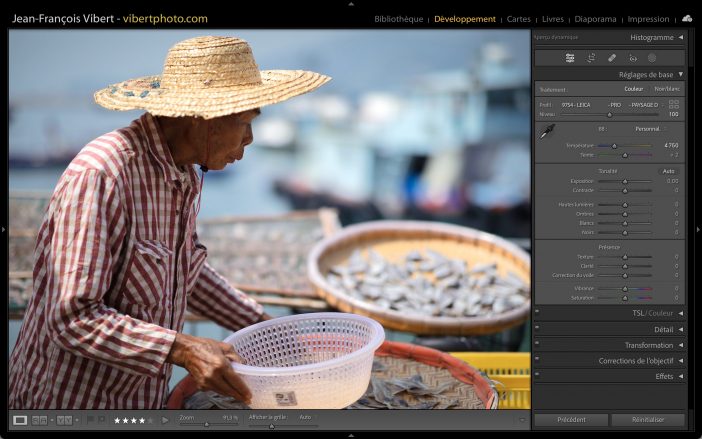
Task: Click the Précédent button
Action: 571,420
